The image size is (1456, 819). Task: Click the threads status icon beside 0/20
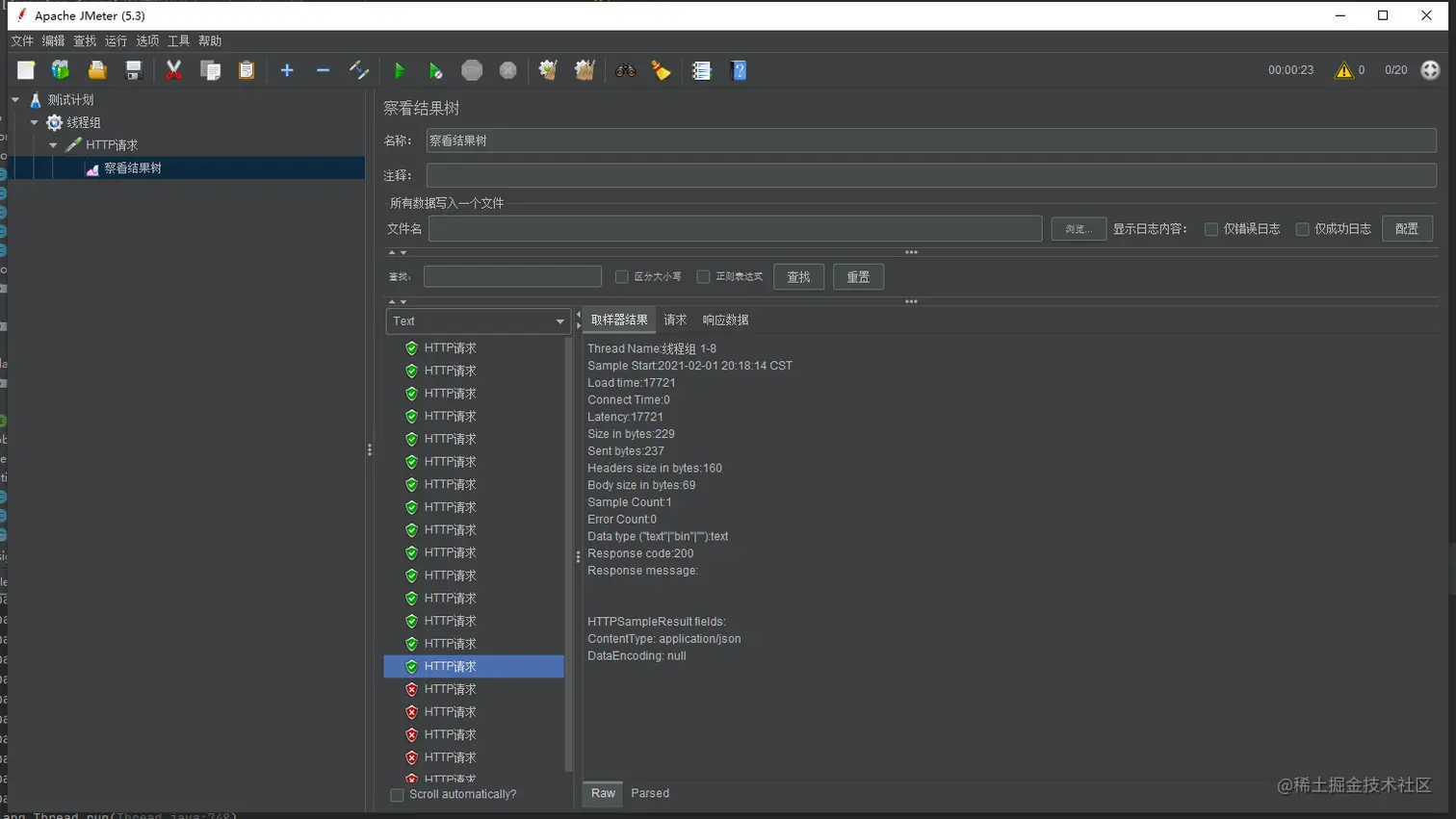1430,70
